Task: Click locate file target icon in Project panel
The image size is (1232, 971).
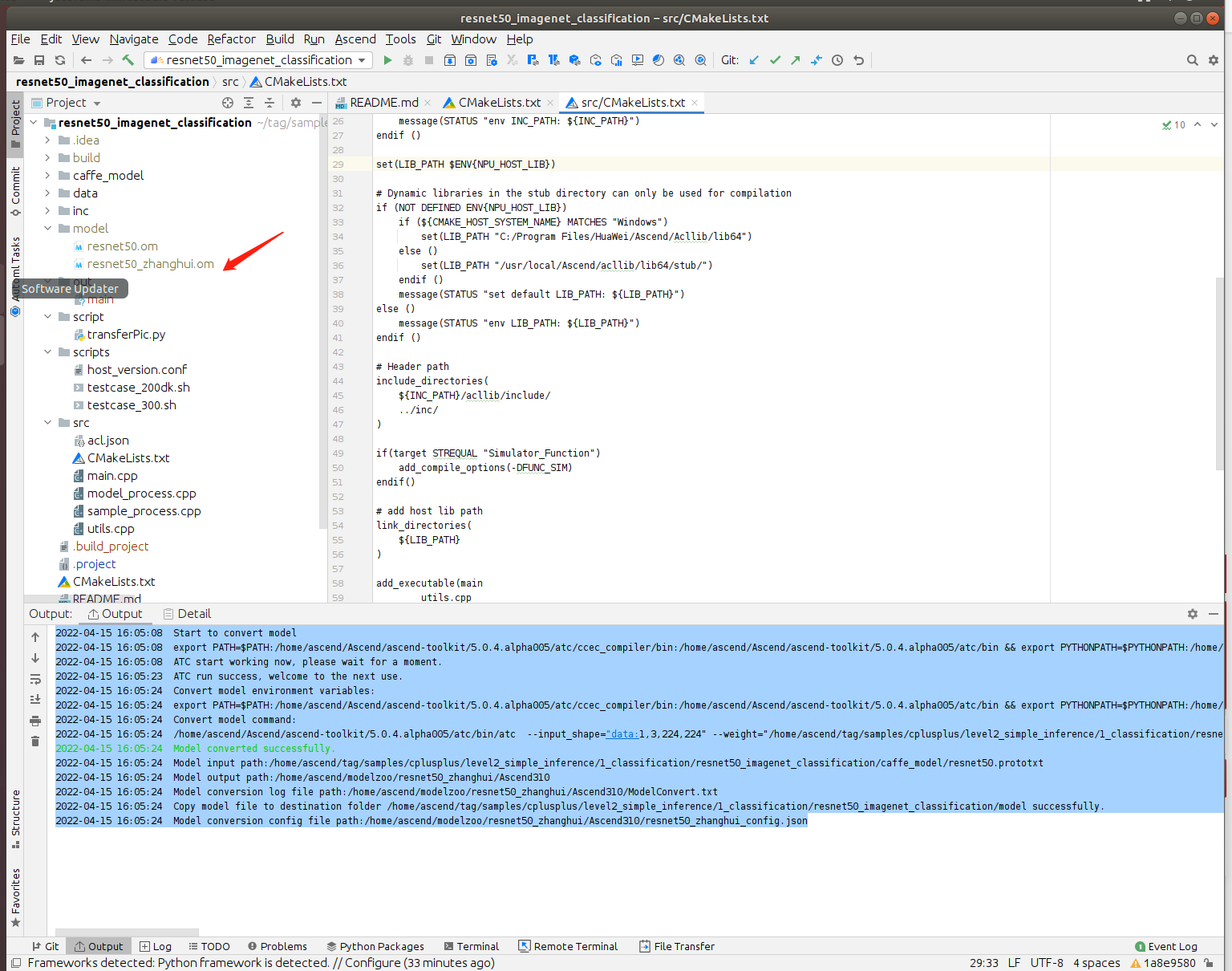Action: 228,103
